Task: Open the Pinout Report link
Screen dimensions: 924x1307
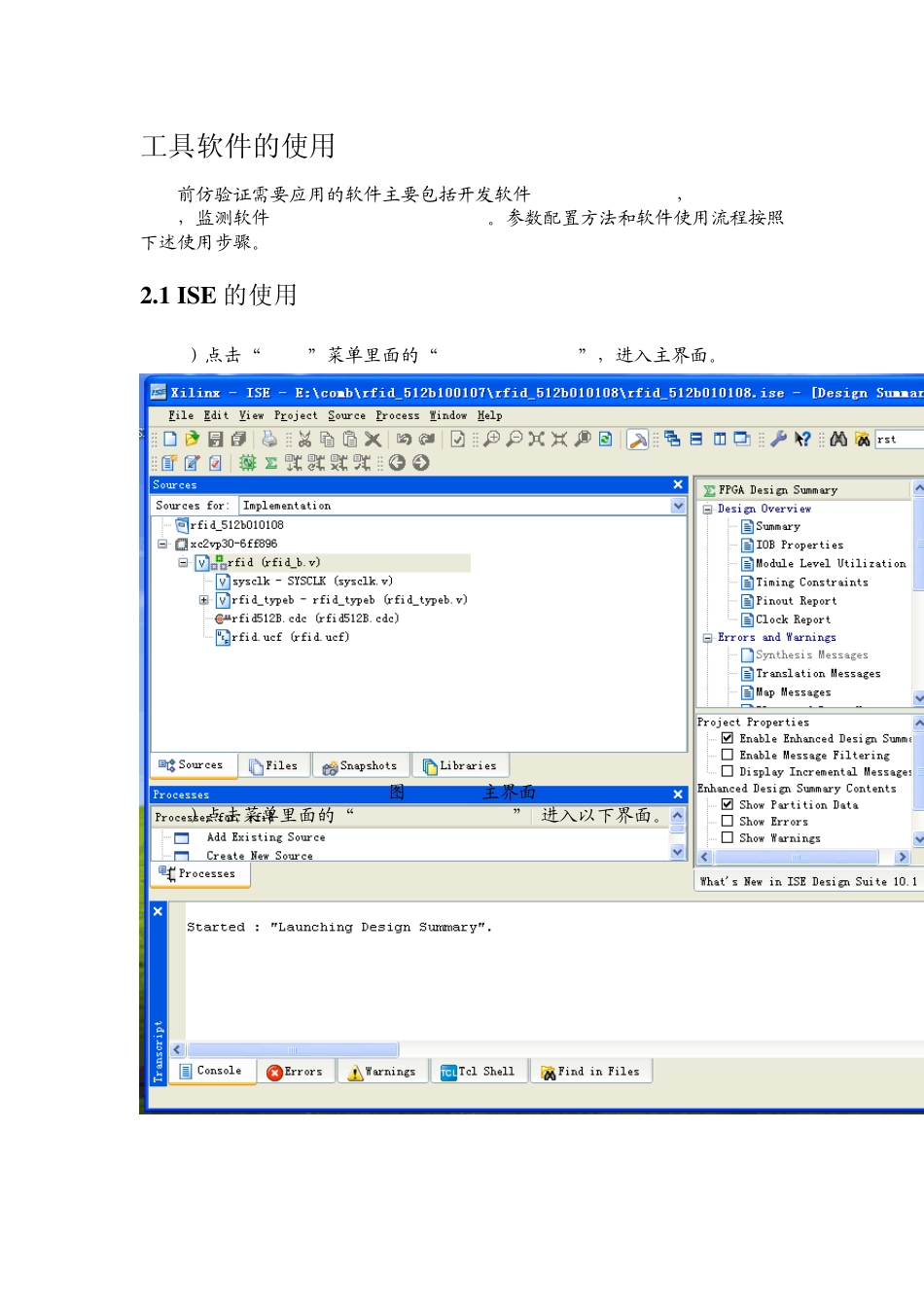Action: pos(796,601)
